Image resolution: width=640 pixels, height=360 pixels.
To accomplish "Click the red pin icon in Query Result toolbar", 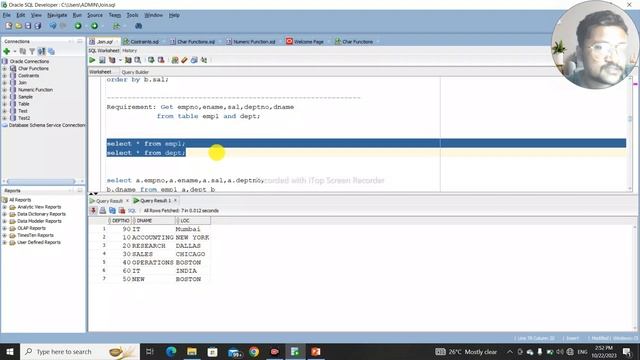I will pos(93,211).
